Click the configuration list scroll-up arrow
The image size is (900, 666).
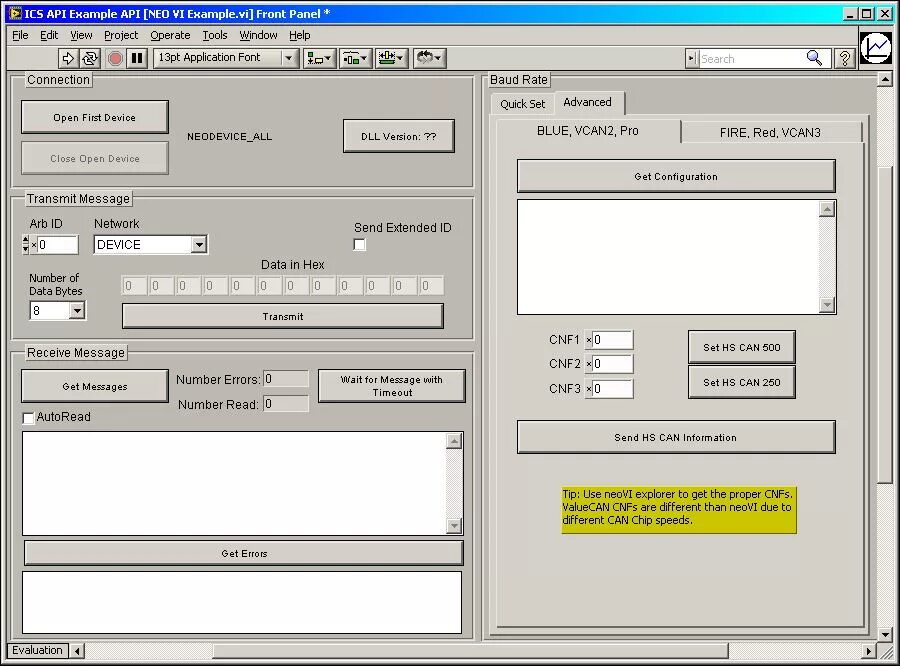pyautogui.click(x=827, y=210)
